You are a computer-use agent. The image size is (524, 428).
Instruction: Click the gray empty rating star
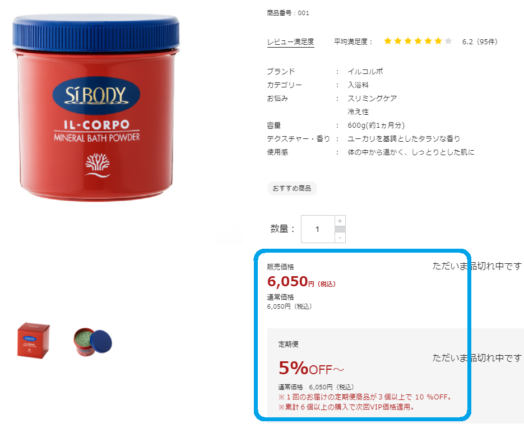[x=448, y=41]
